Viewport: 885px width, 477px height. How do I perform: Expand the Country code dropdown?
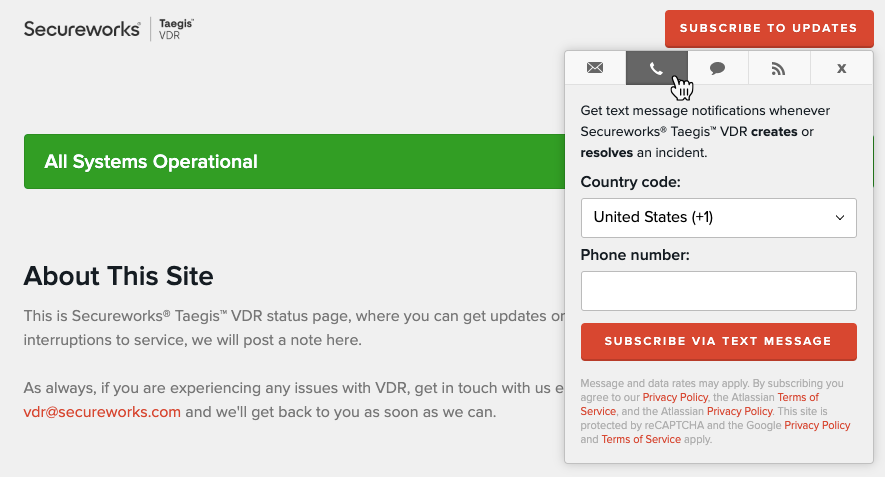718,217
